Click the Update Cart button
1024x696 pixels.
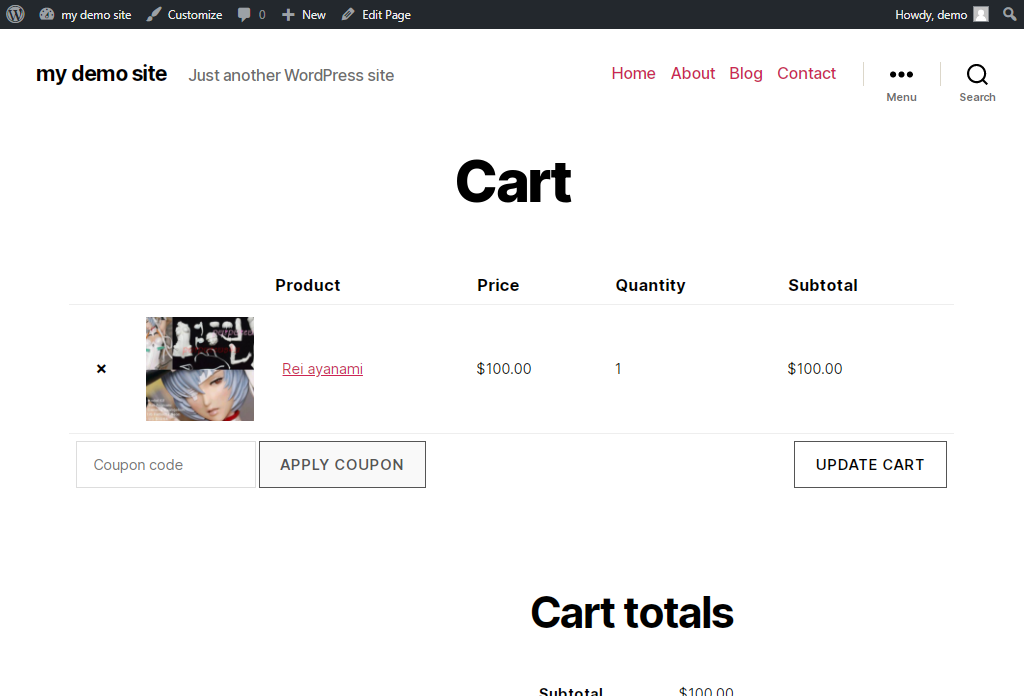tap(870, 464)
